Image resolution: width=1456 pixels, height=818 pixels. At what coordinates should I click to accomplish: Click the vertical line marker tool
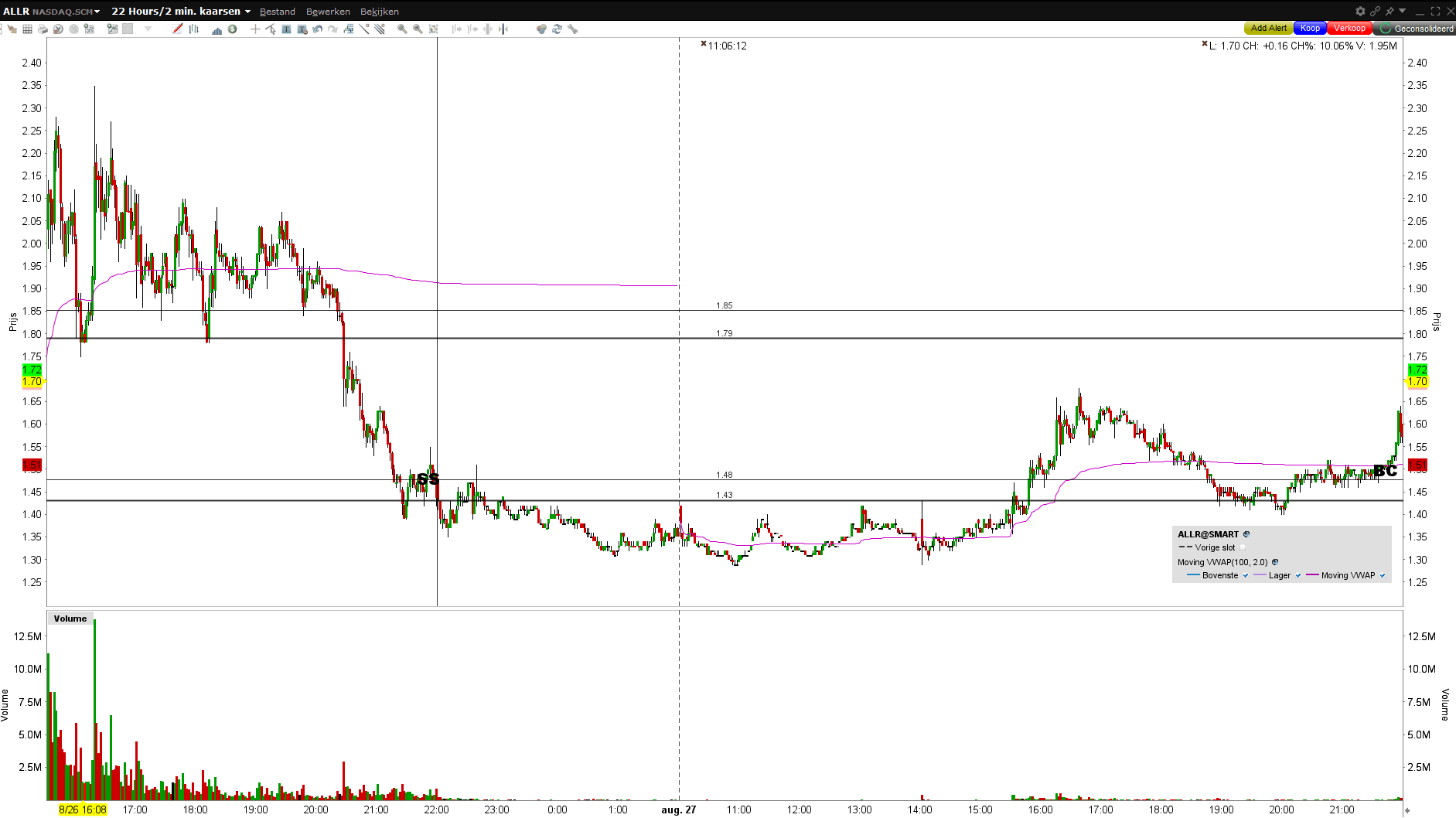[503, 29]
